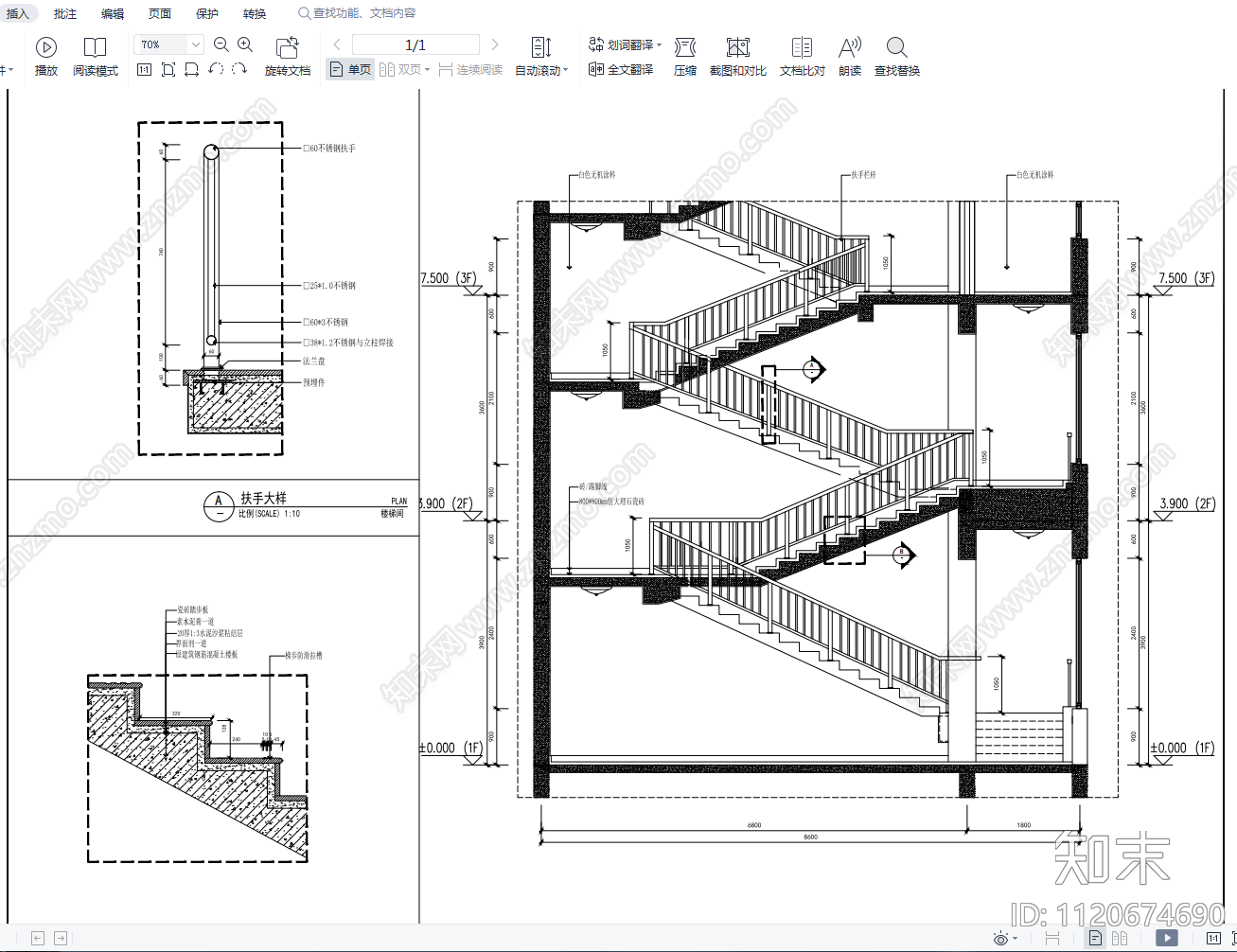The height and width of the screenshot is (952, 1237).
Task: Click the 播放 (Play) slideshow icon
Action: coord(45,48)
